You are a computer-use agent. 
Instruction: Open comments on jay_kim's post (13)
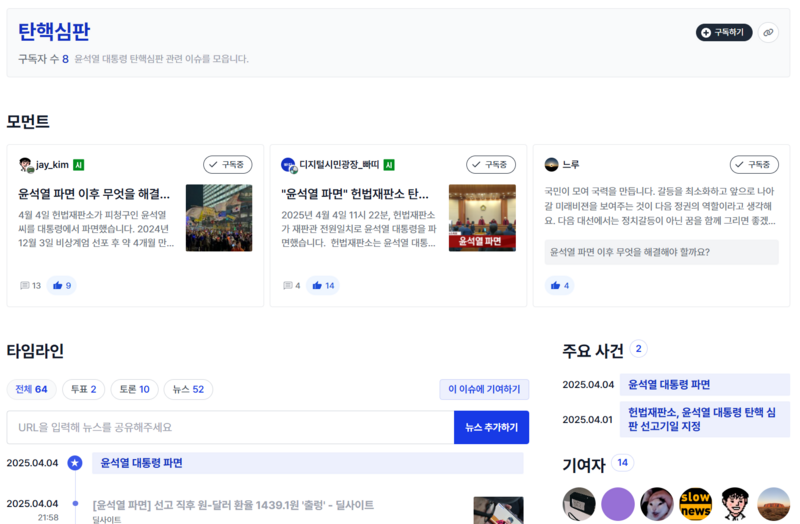[30, 285]
